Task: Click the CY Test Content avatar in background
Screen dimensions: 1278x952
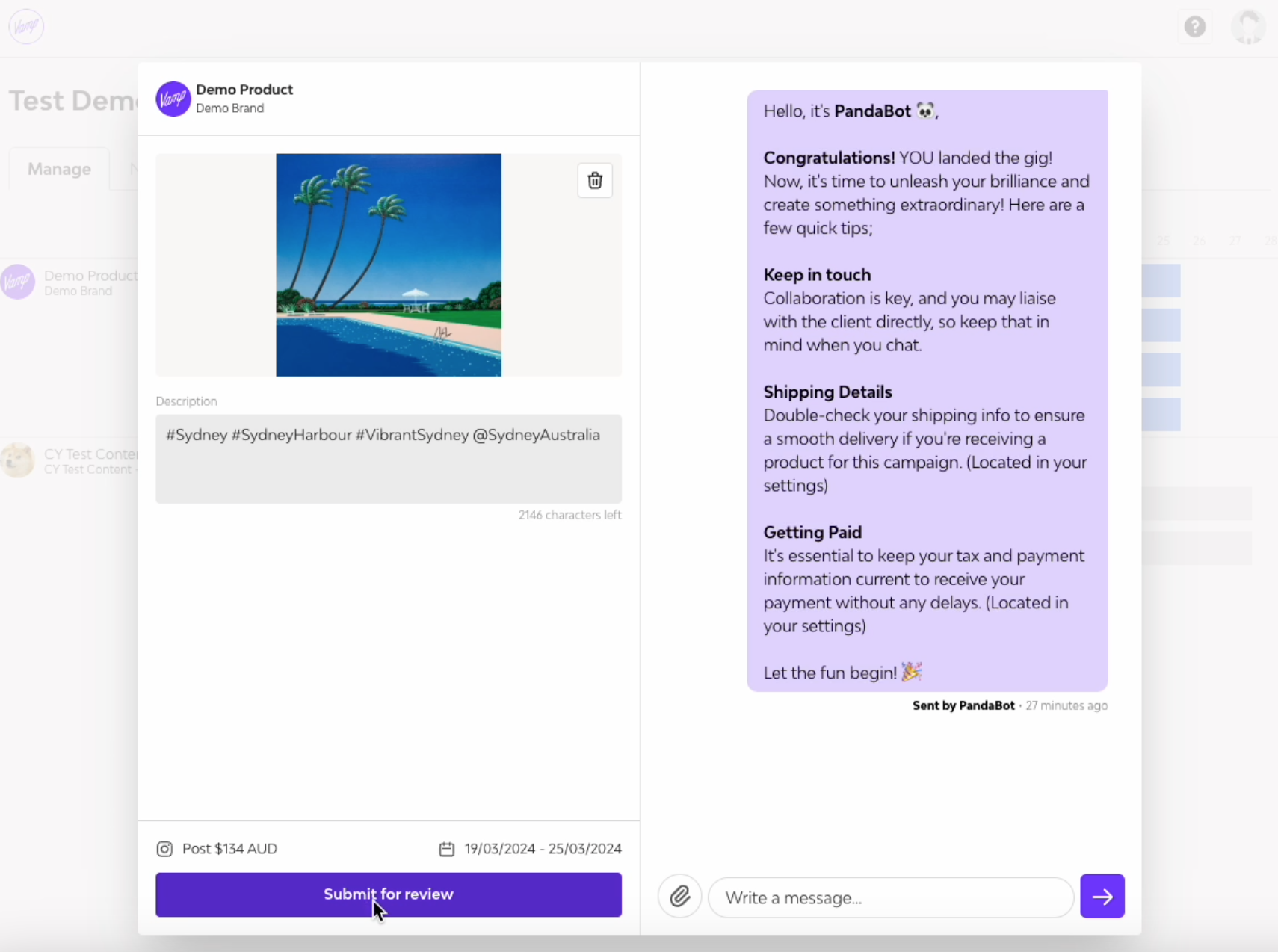Action: [x=17, y=460]
